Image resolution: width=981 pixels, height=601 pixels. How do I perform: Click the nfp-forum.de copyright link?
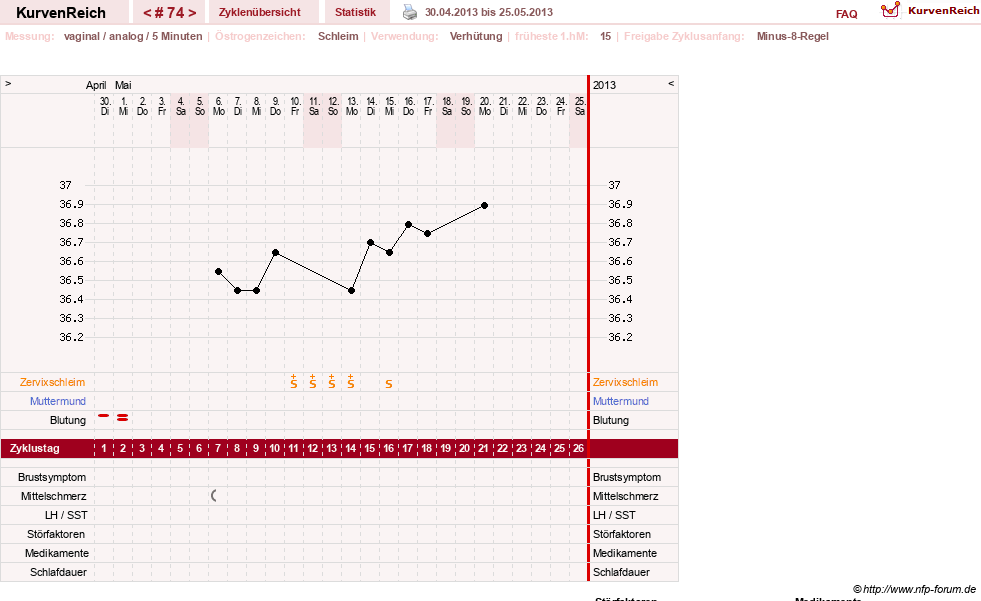[914, 589]
